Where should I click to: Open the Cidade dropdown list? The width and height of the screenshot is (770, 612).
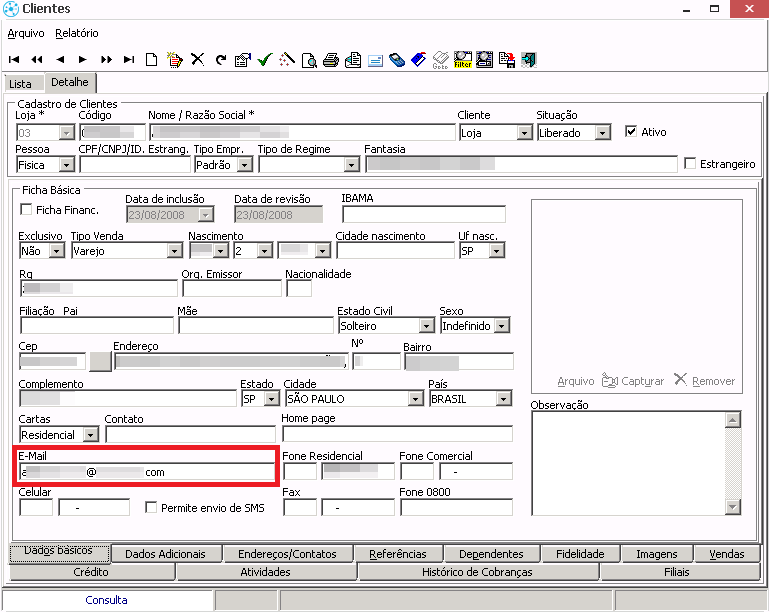click(415, 399)
